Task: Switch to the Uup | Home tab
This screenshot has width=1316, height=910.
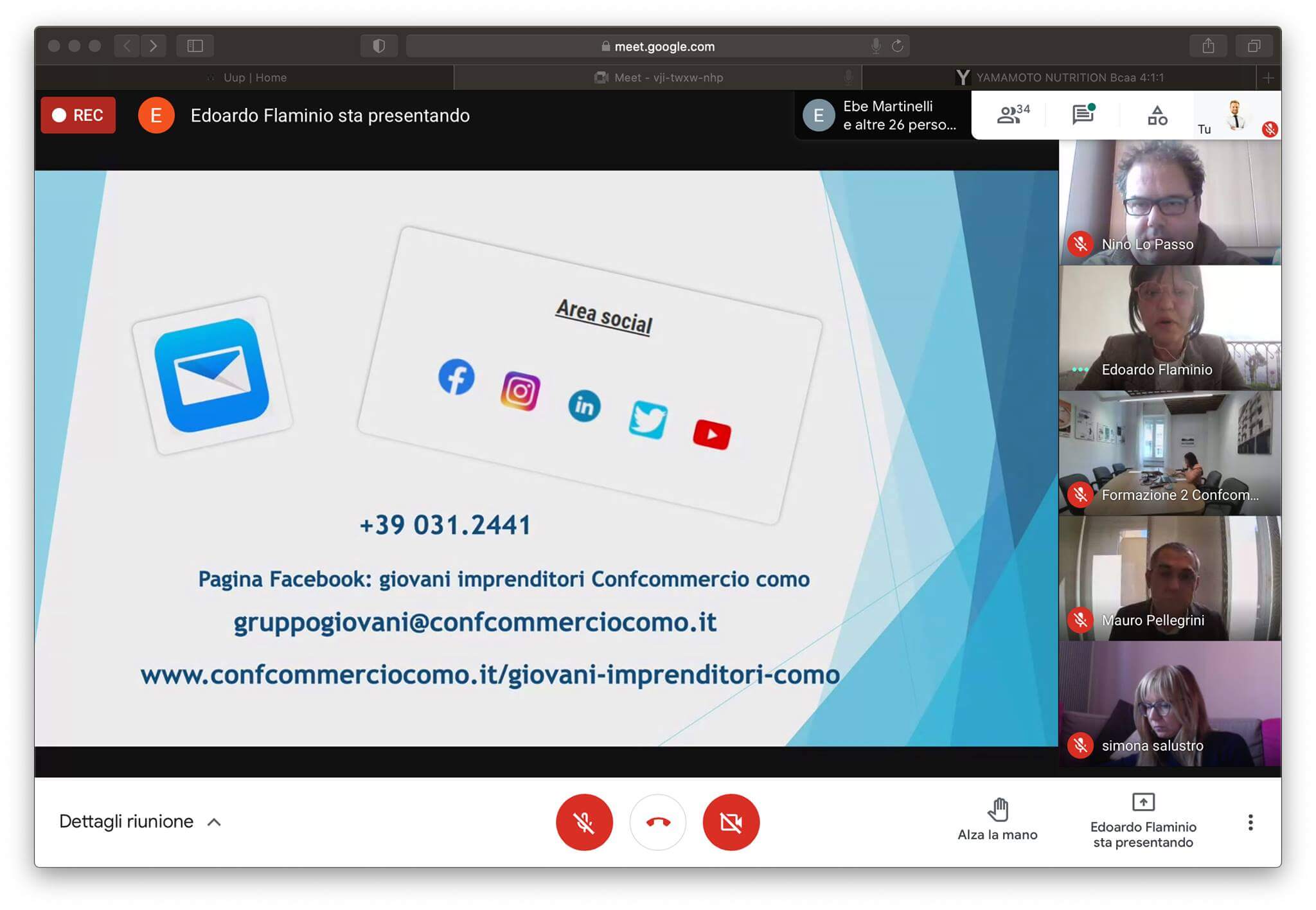Action: (x=254, y=78)
